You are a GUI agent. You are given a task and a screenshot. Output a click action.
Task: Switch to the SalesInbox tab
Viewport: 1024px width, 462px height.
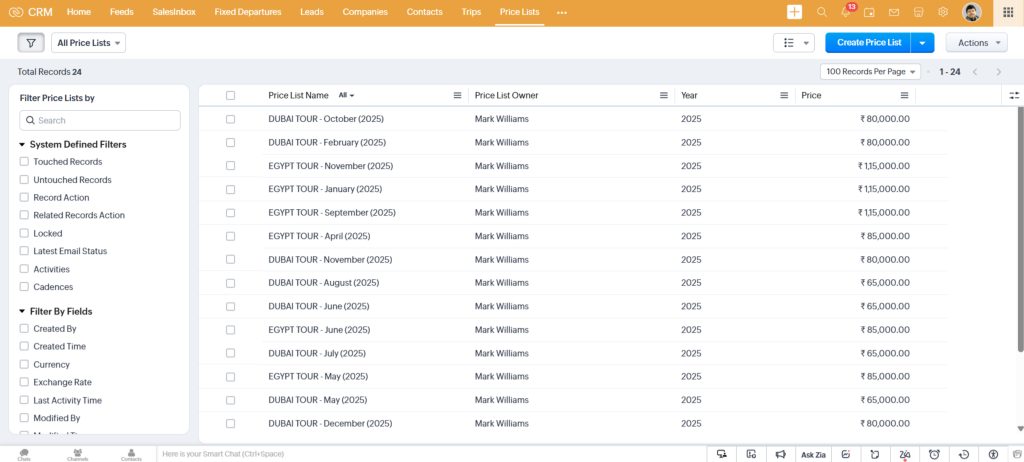[x=174, y=12]
